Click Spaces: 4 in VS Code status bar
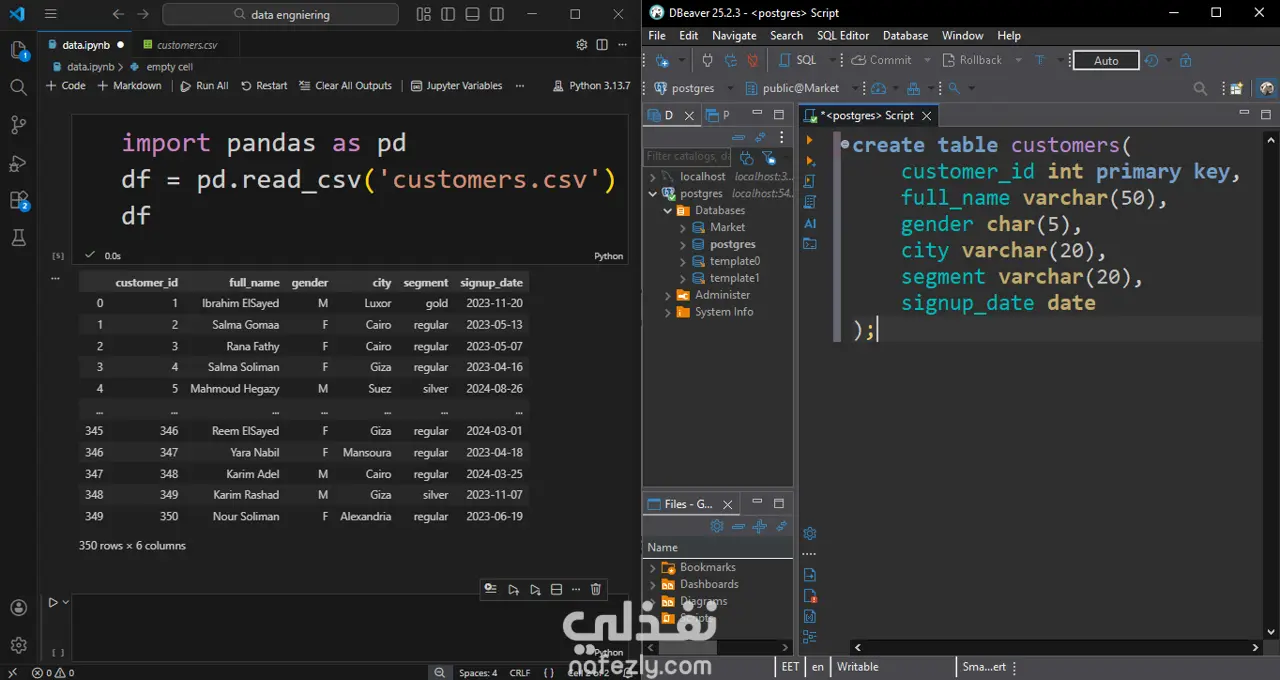 478,672
